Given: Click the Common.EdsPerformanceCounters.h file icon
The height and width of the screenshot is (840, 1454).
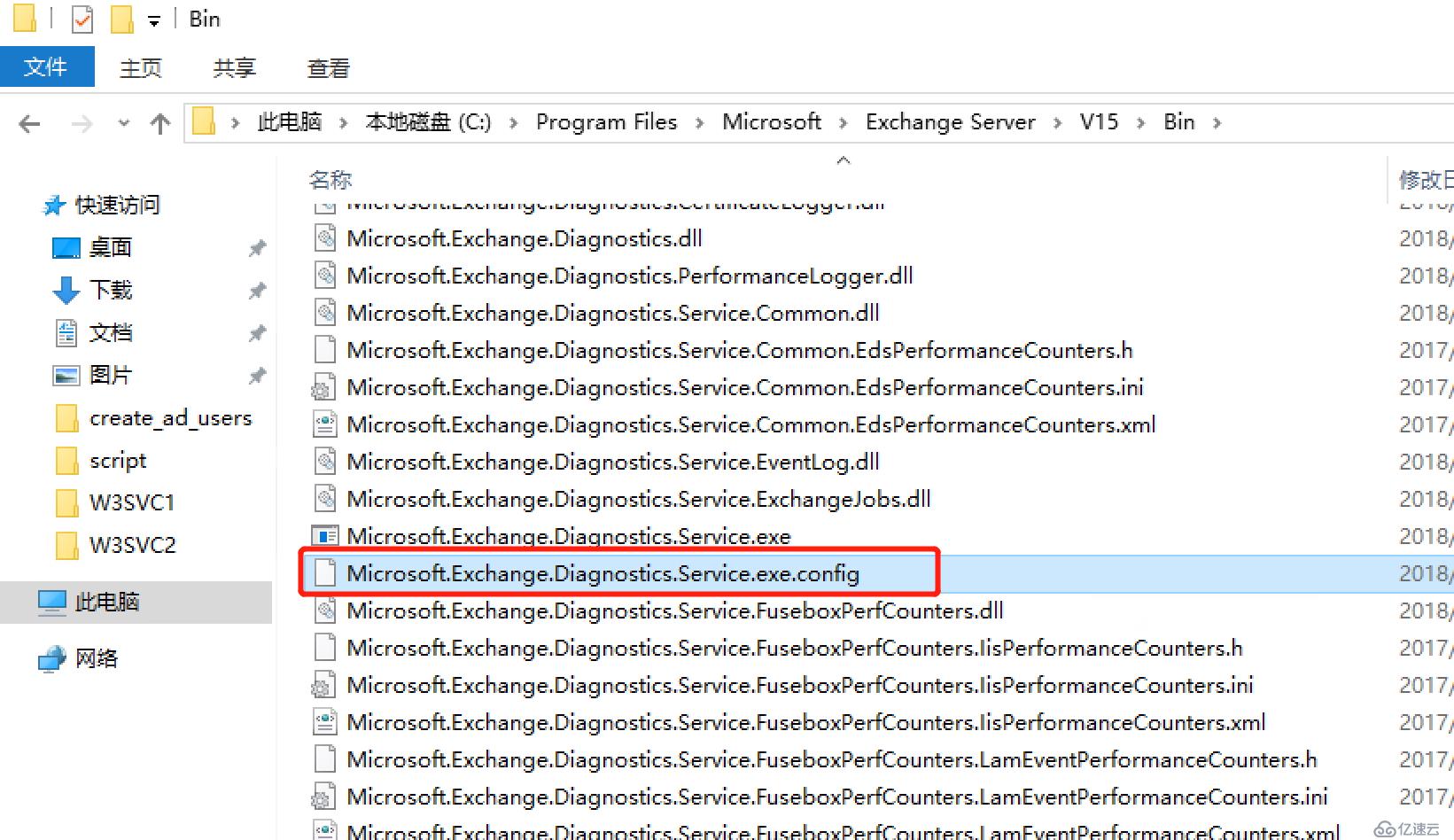Looking at the screenshot, I should tap(325, 349).
